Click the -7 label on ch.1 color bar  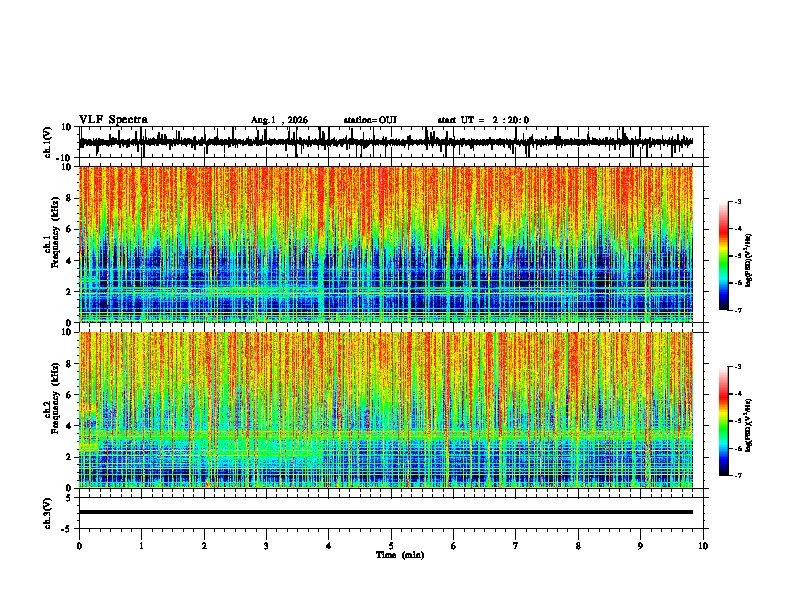737,310
